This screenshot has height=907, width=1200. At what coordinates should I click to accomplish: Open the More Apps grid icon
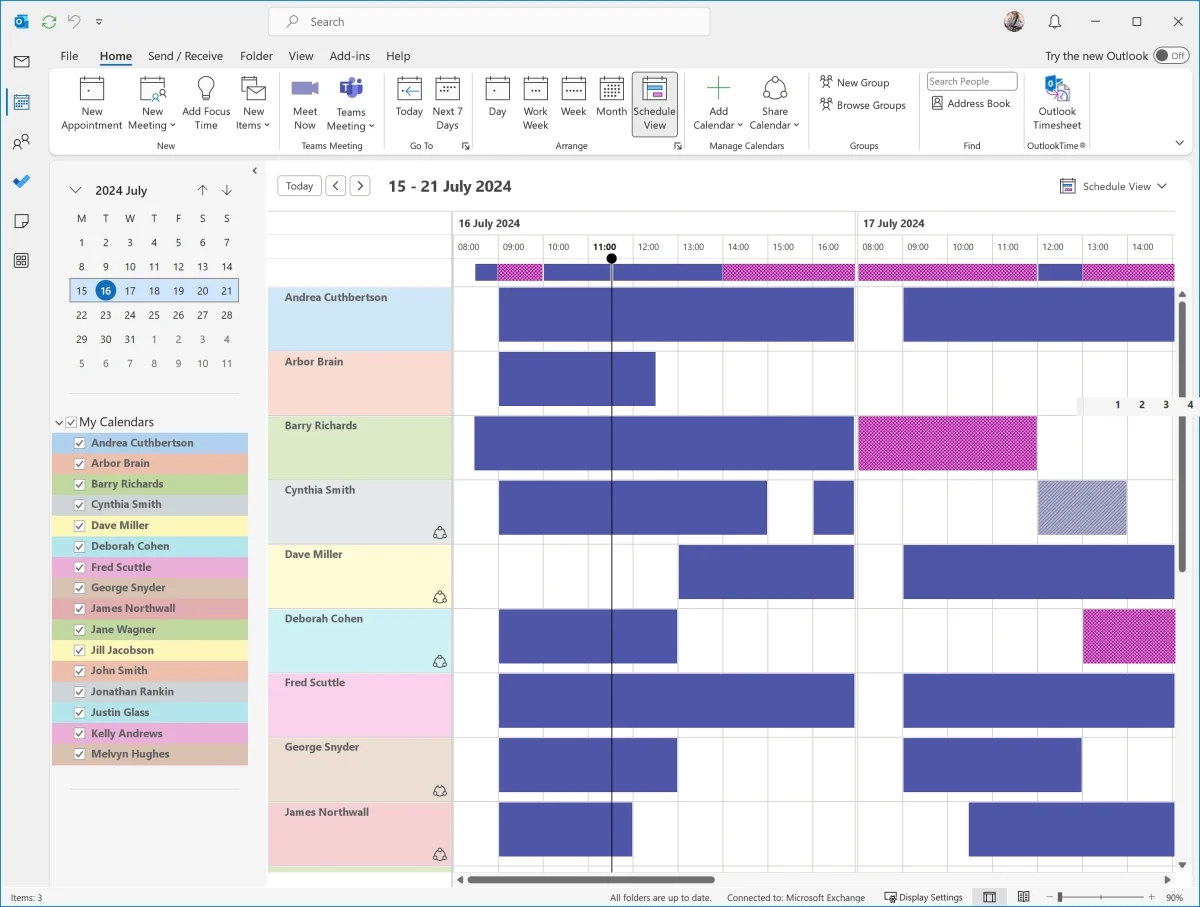tap(21, 260)
